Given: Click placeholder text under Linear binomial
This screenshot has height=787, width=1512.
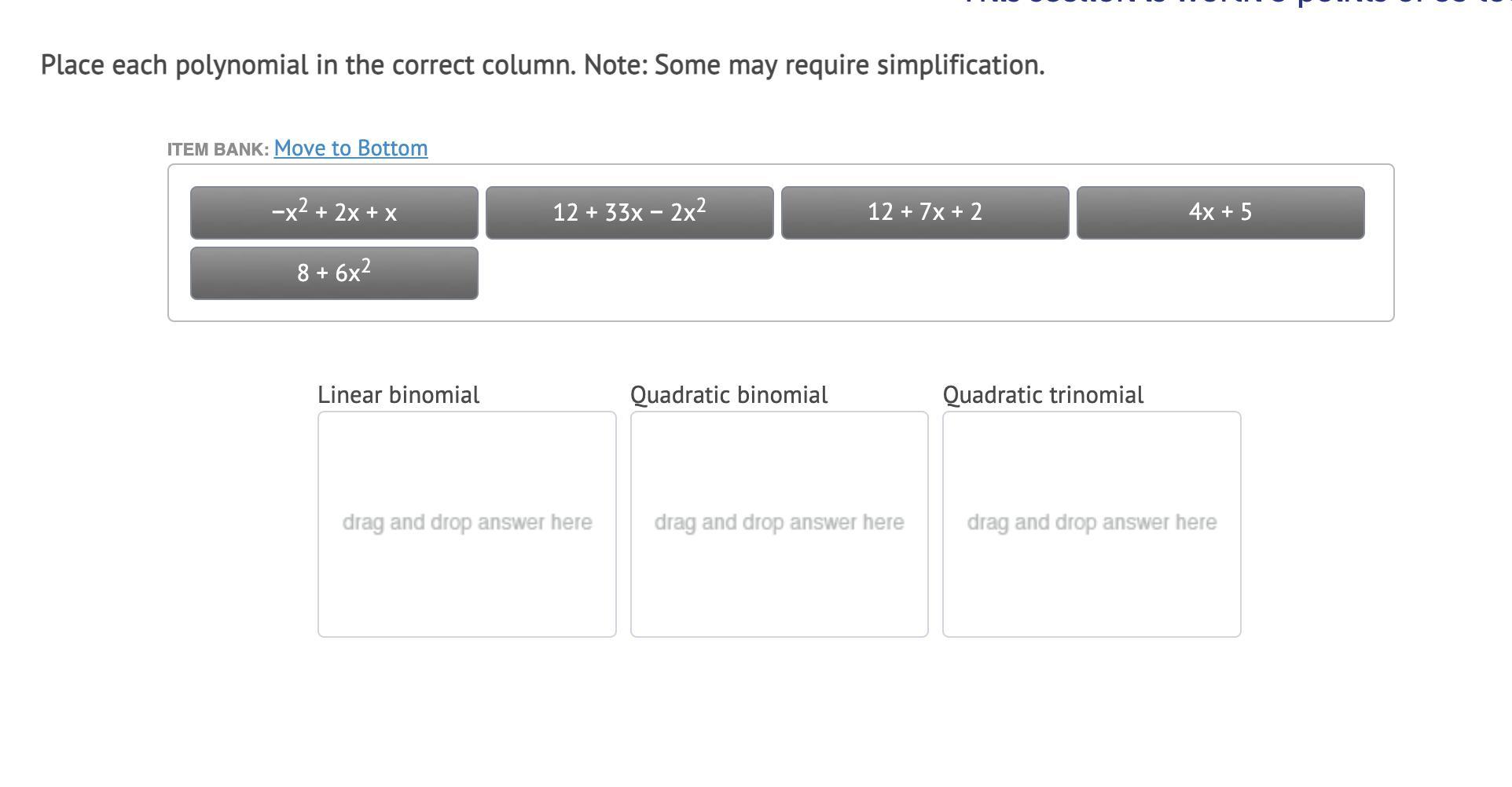Looking at the screenshot, I should 467,523.
